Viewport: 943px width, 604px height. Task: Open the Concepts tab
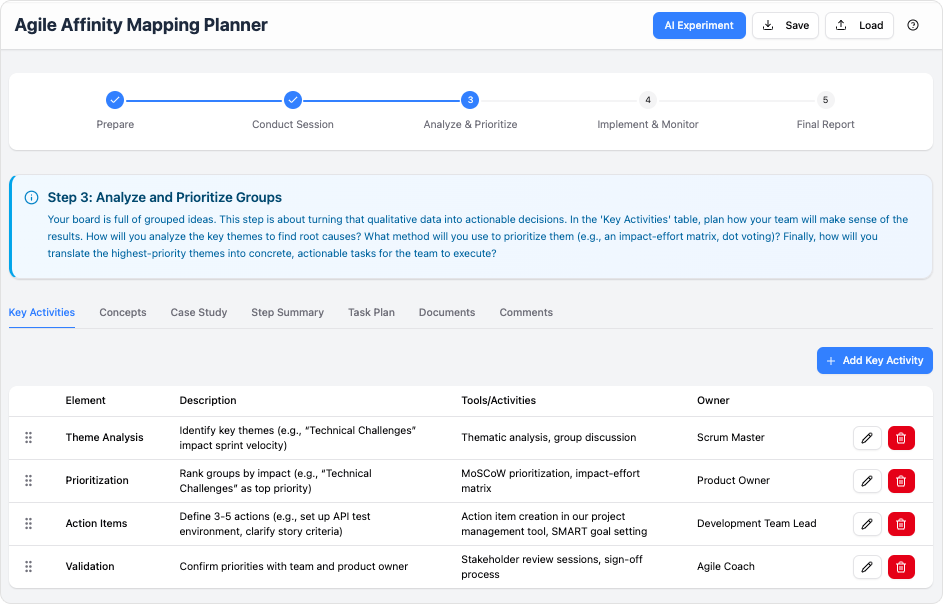(123, 312)
